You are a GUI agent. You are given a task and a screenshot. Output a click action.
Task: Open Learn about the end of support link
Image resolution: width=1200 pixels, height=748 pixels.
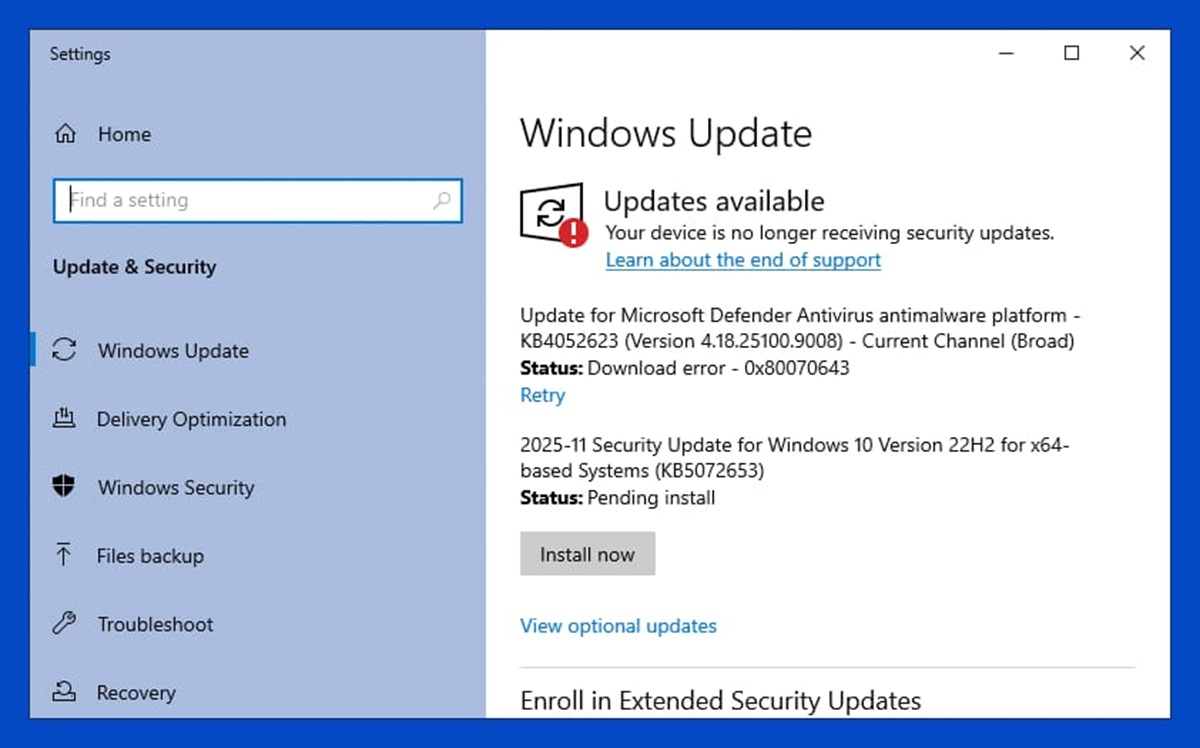743,260
